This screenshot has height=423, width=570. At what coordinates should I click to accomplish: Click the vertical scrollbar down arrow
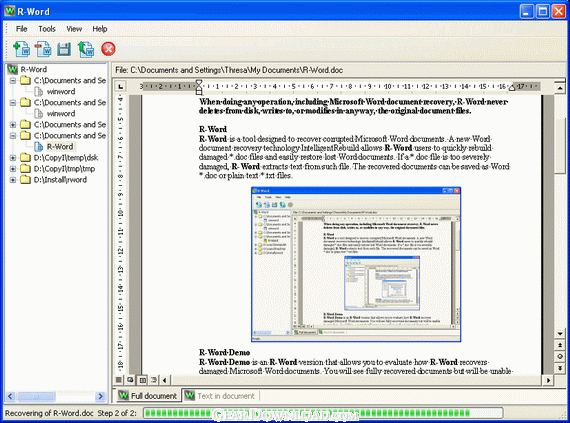click(x=560, y=333)
